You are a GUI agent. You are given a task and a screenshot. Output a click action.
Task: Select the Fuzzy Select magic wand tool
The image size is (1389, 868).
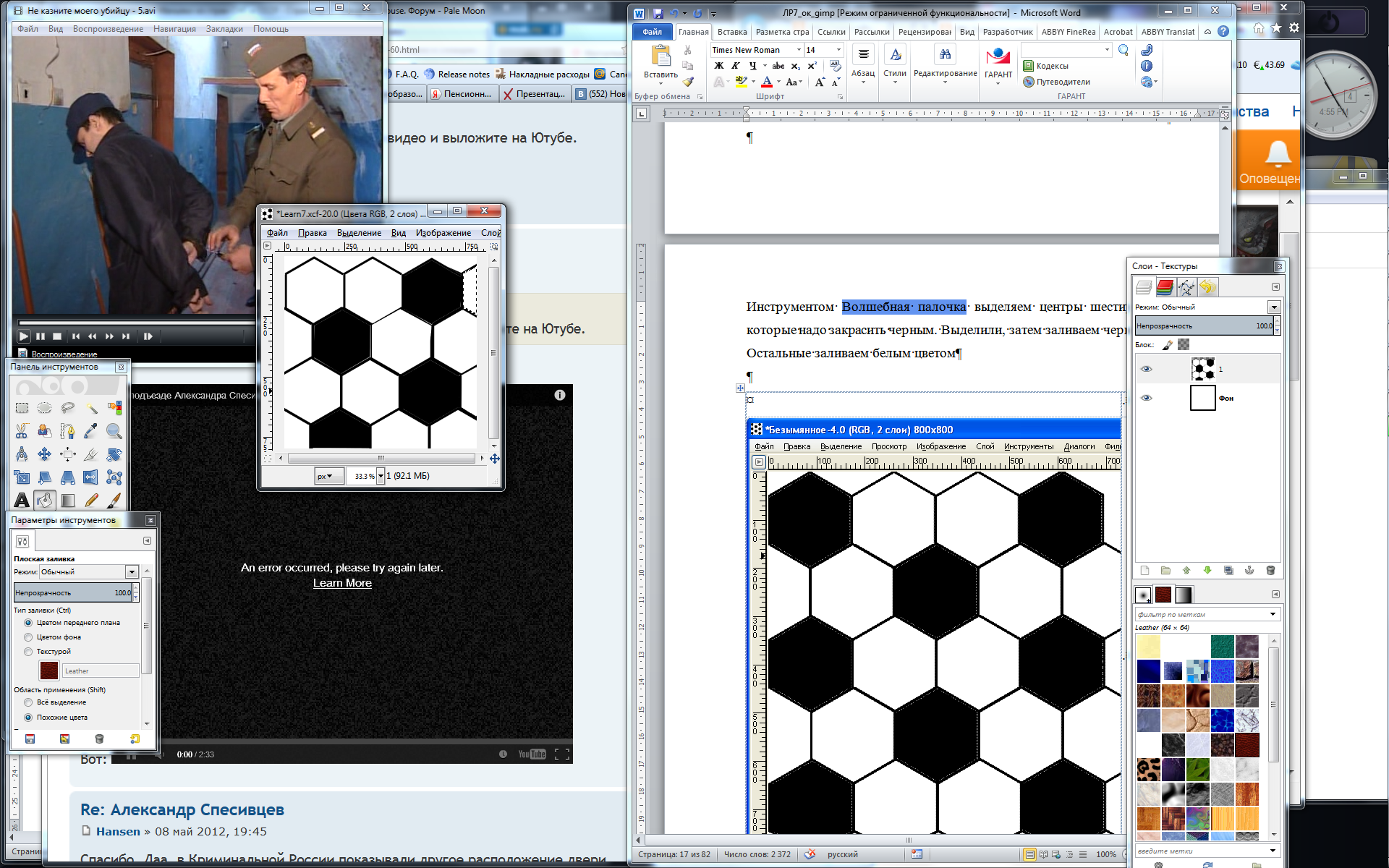click(91, 408)
